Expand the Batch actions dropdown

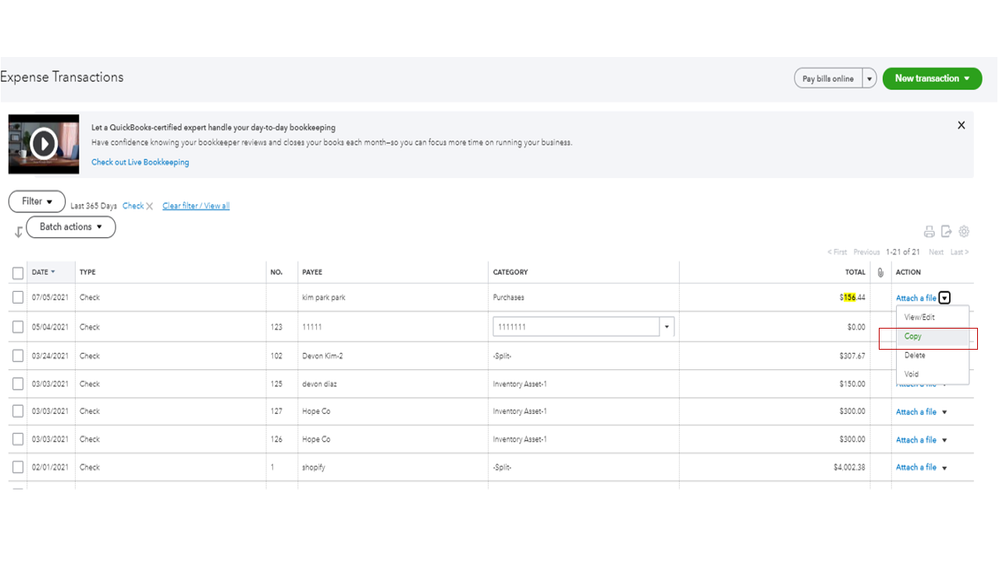coord(71,227)
